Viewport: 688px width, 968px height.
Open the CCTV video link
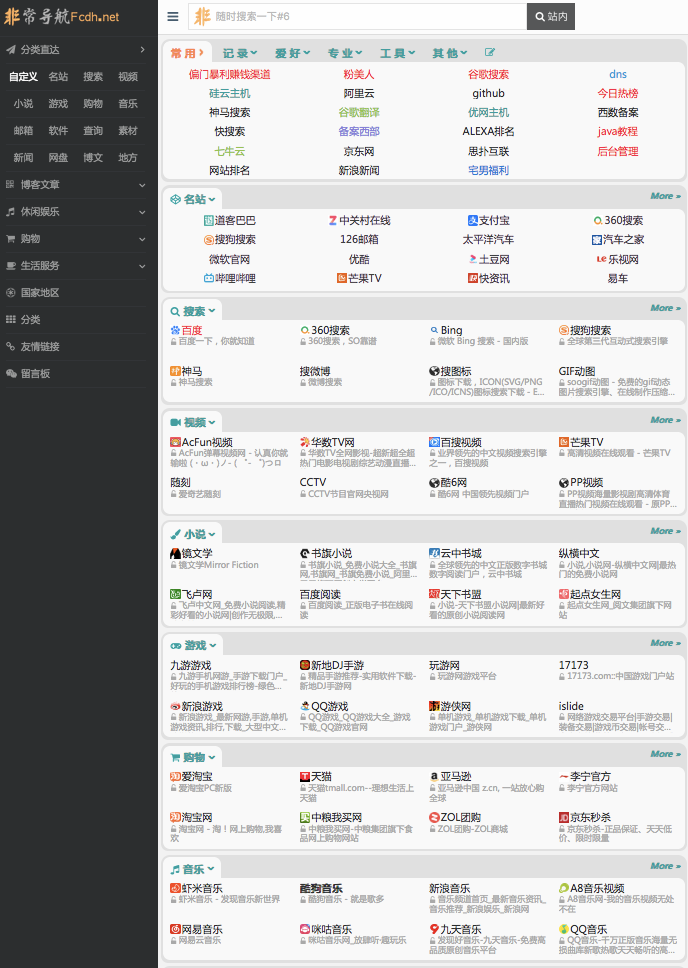pos(313,482)
